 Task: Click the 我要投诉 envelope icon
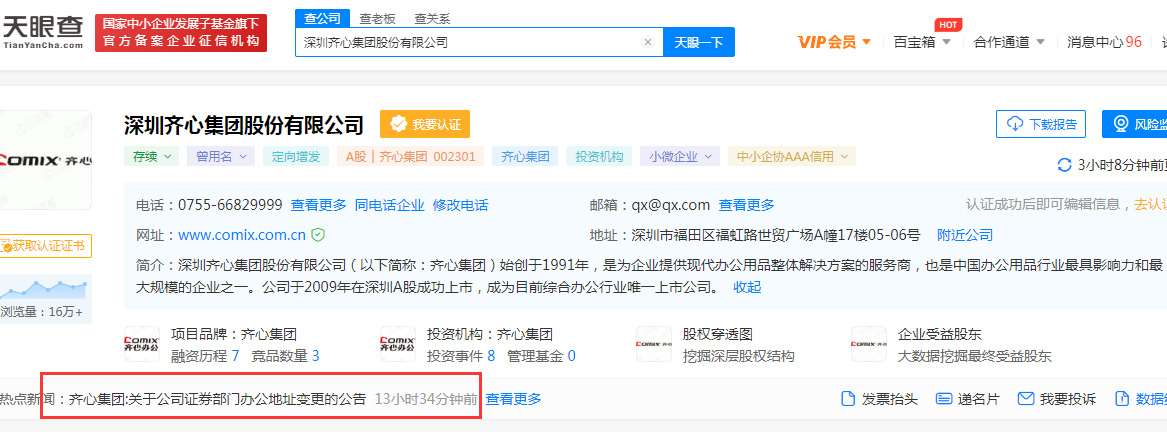point(1026,398)
